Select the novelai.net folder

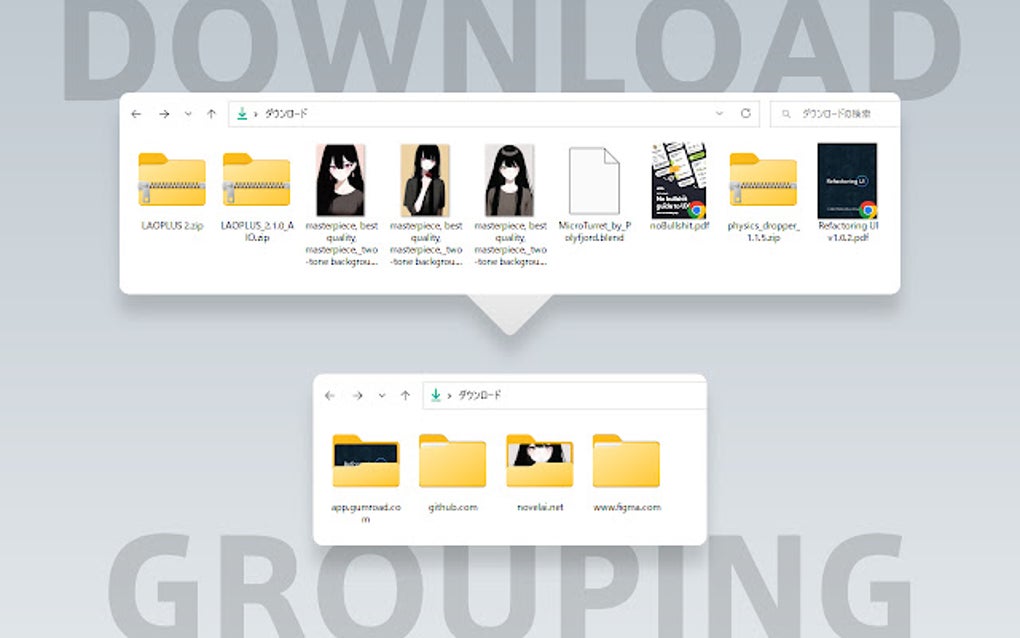(x=539, y=461)
